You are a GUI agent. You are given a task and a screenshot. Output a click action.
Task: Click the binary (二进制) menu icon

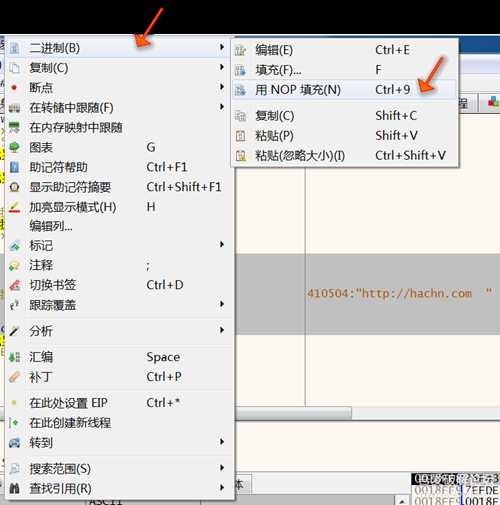(14, 48)
